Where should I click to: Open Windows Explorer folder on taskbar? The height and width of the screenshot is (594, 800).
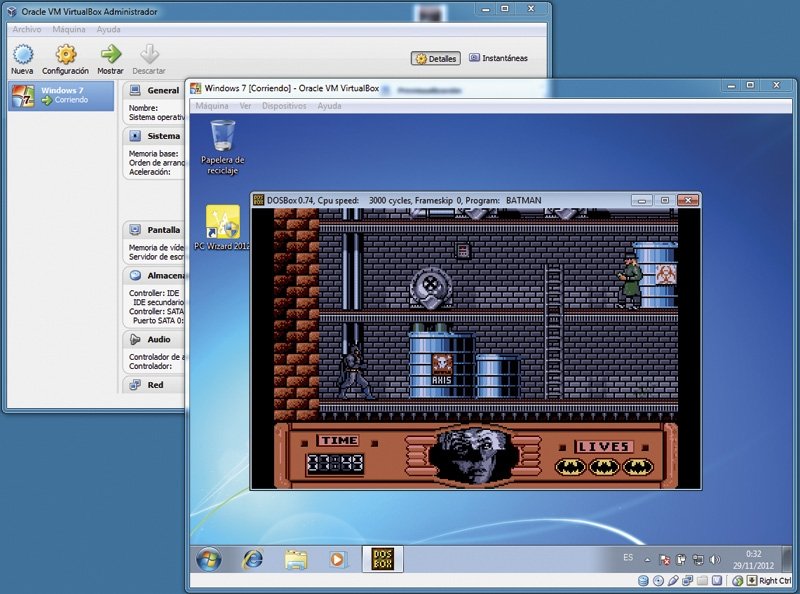[x=295, y=559]
